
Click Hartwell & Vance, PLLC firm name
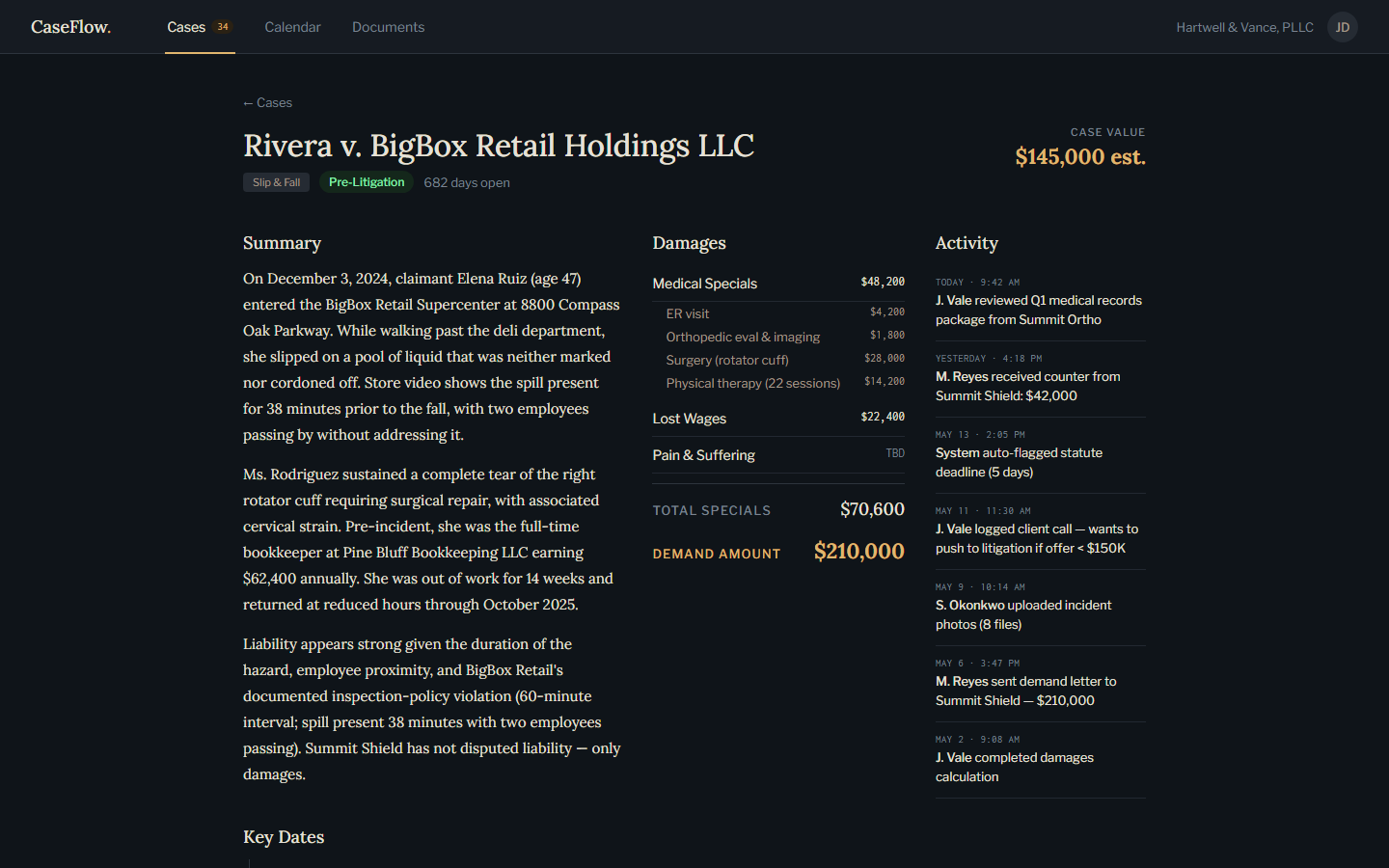point(1244,27)
